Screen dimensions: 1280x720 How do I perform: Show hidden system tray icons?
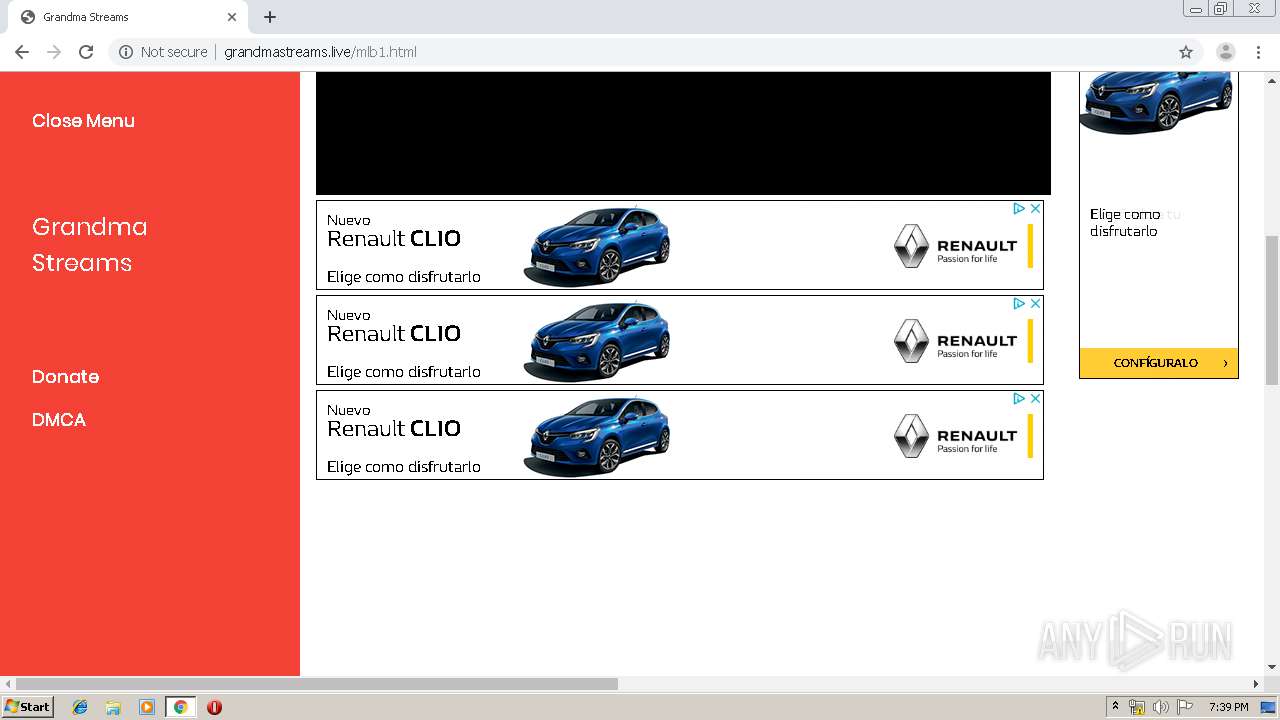point(1116,707)
